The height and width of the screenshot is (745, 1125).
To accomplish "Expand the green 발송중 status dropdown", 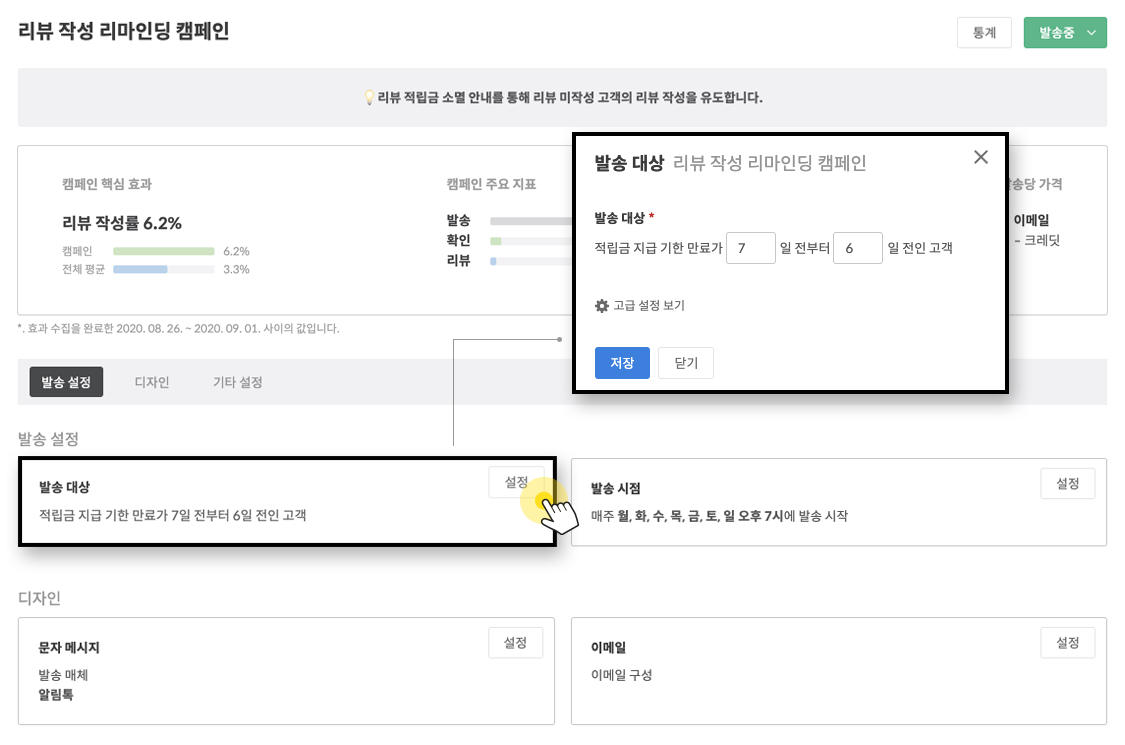I will pyautogui.click(x=1065, y=33).
